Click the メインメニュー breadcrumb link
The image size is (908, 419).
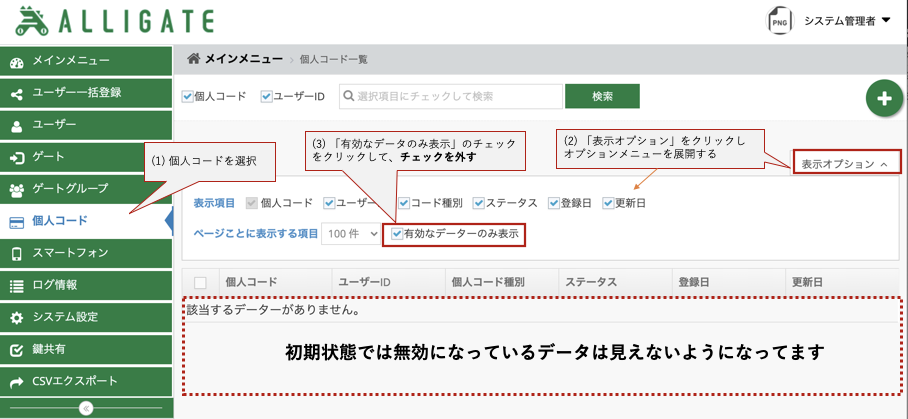[243, 60]
